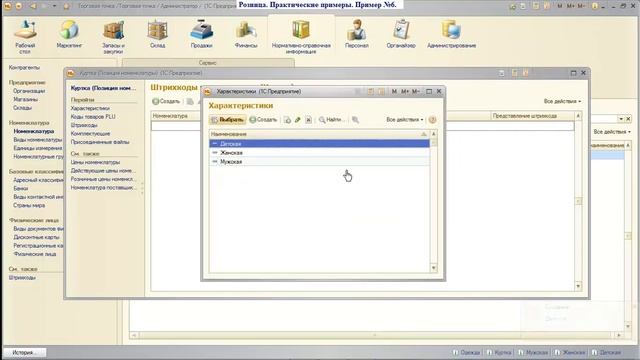Open the search field dropdown arrow at right edge
This screenshot has width=640, height=360.
click(x=621, y=119)
